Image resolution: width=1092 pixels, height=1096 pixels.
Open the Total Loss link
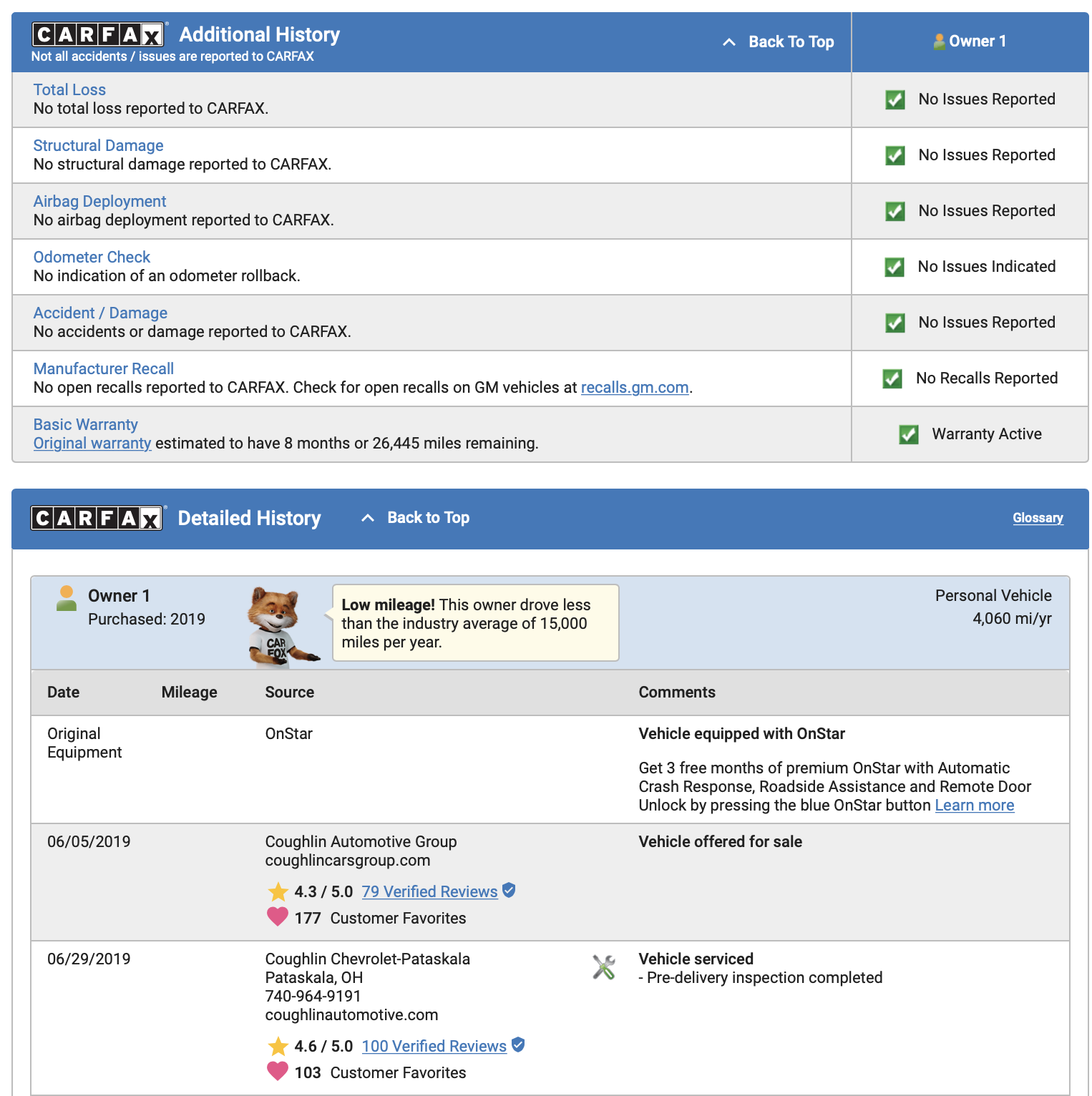coord(69,89)
